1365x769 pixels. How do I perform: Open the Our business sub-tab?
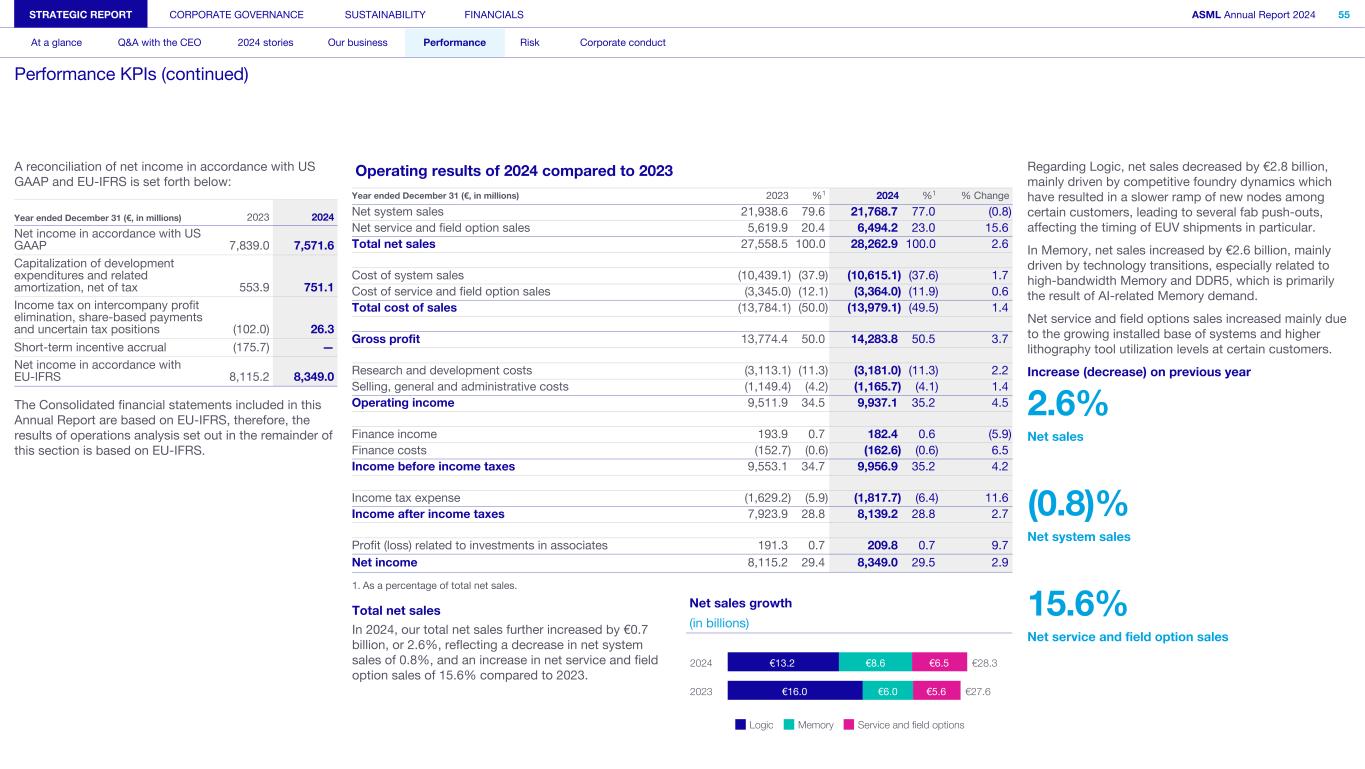[x=357, y=42]
